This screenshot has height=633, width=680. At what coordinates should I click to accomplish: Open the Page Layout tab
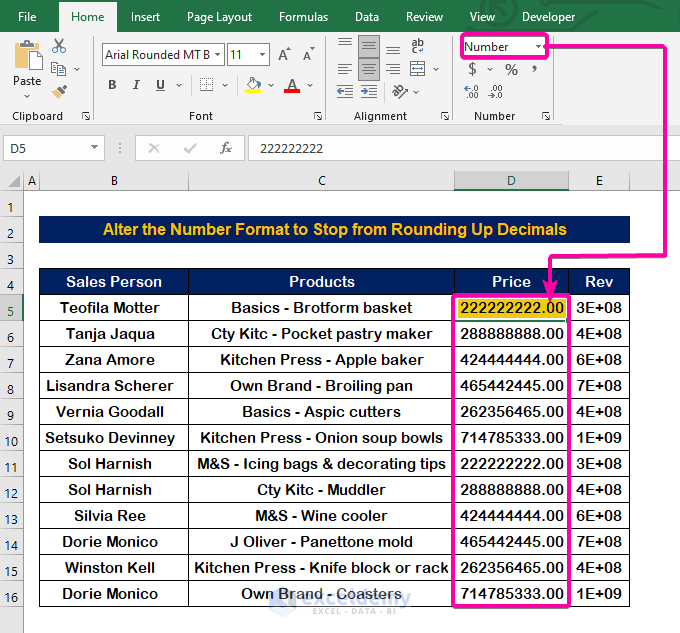pos(219,17)
